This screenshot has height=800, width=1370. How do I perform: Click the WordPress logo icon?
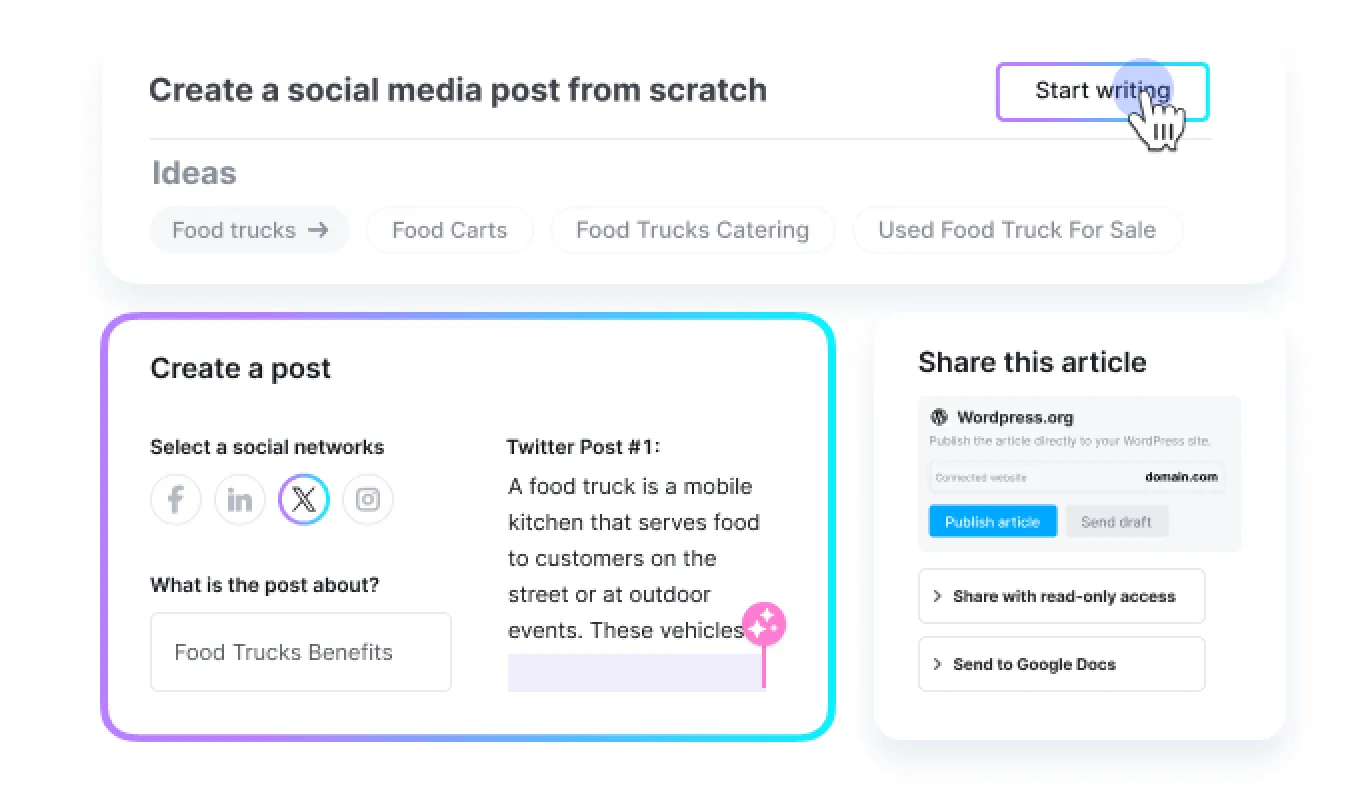[938, 418]
